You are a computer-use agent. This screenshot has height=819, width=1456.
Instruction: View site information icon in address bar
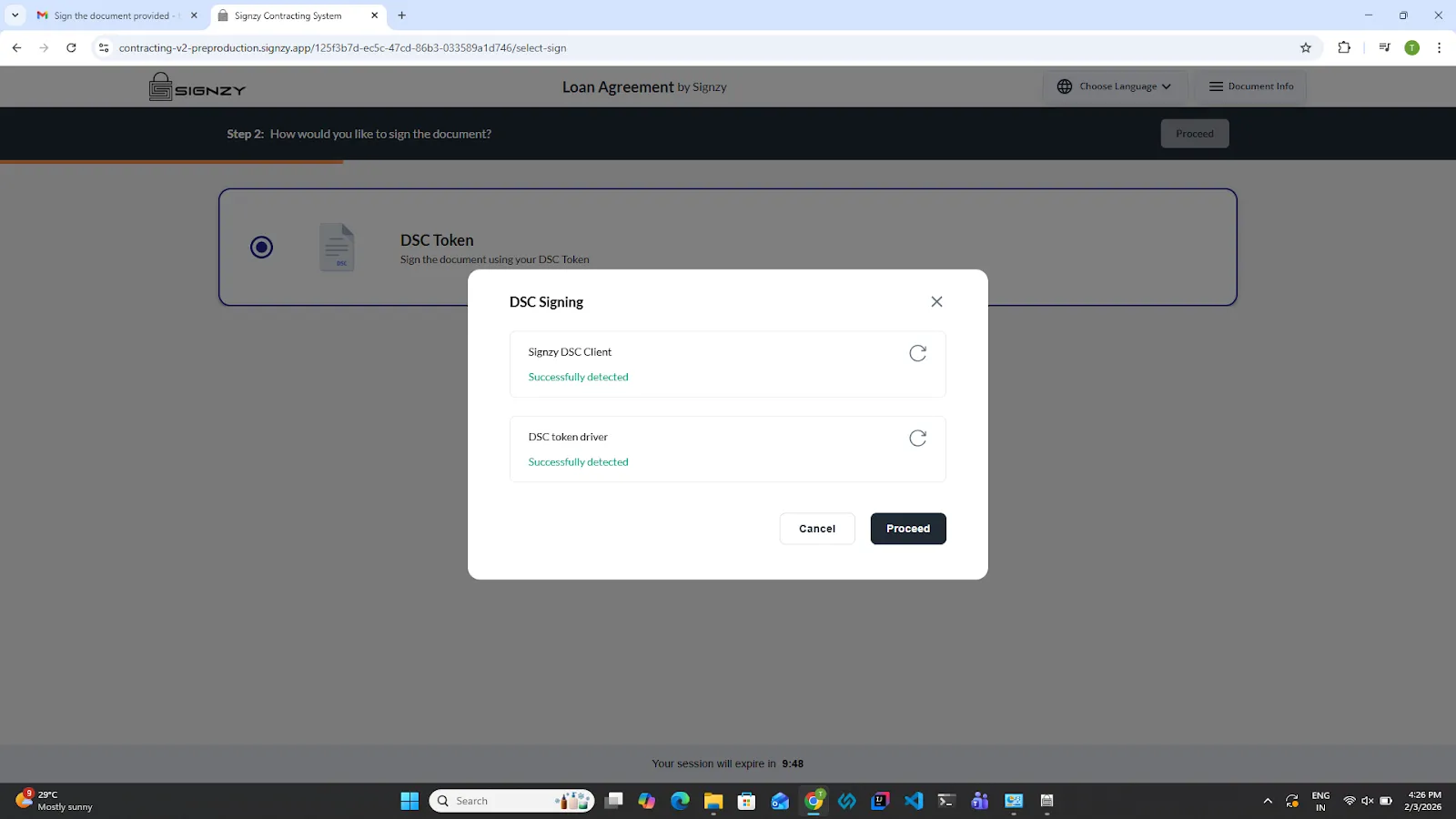pyautogui.click(x=104, y=48)
